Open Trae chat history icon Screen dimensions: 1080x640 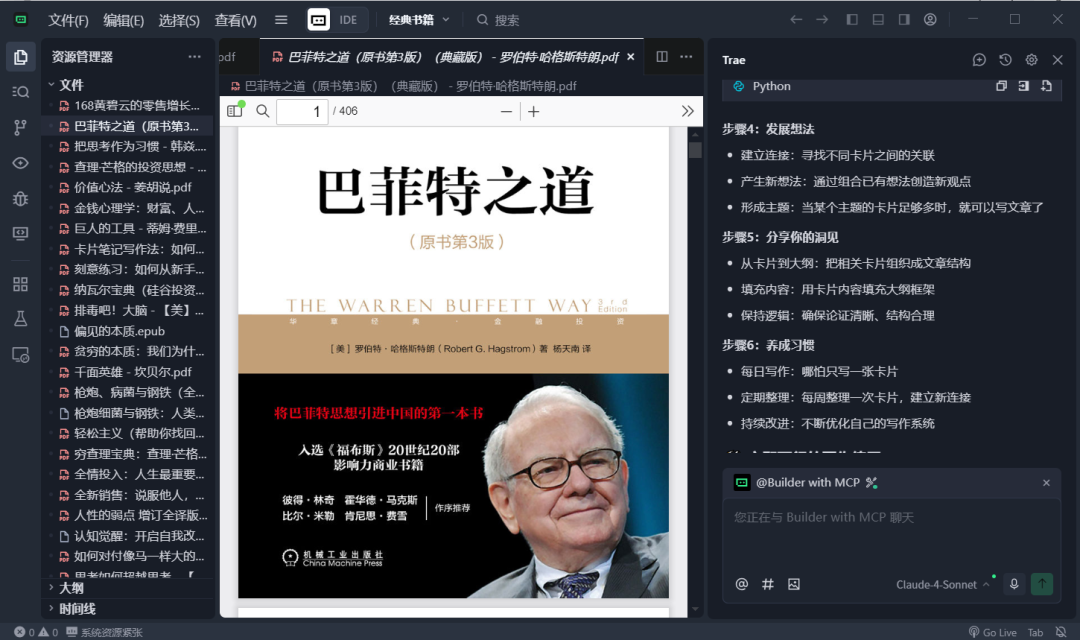click(x=1005, y=60)
